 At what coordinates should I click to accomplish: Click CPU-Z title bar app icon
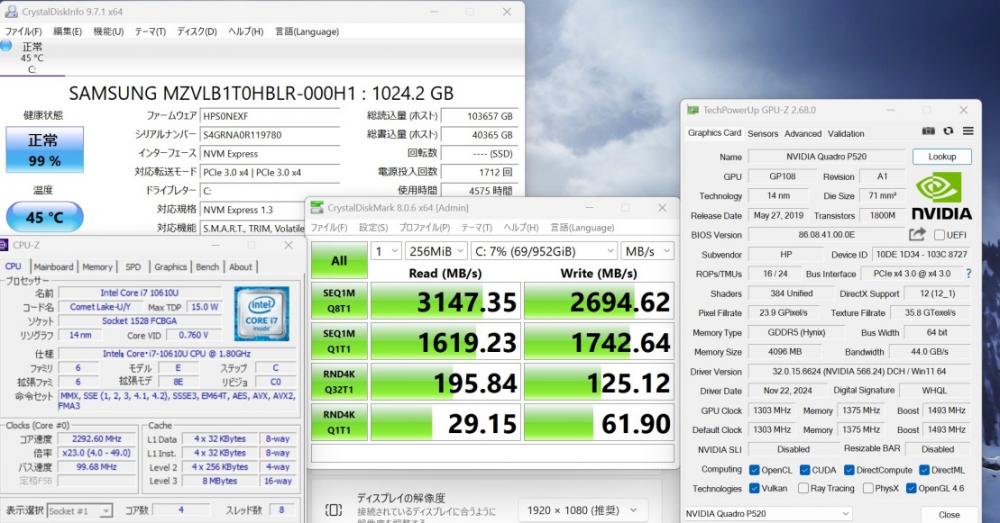[x=4, y=245]
